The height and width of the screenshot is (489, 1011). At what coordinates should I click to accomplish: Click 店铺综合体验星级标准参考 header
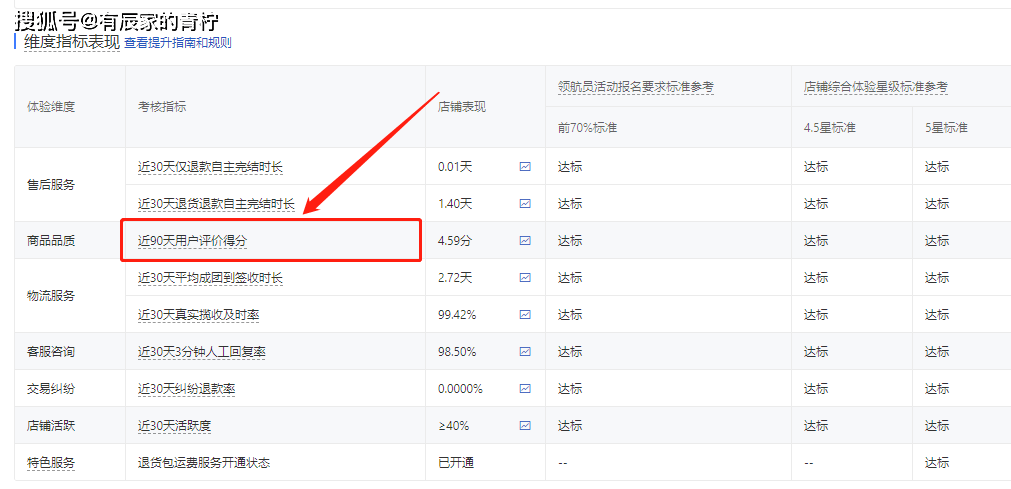tap(876, 86)
